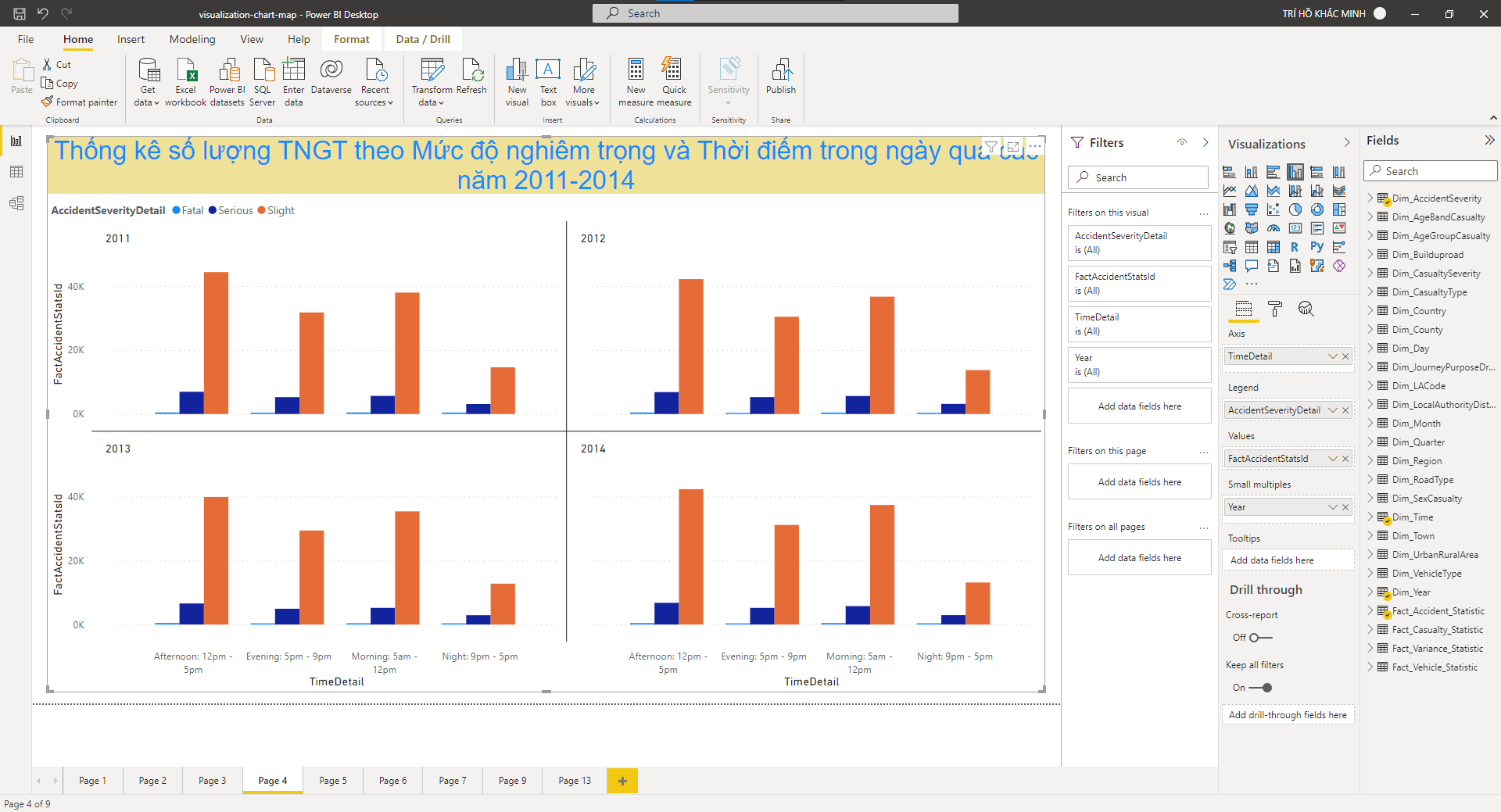Click Add drill-through fields here
This screenshot has width=1501, height=812.
pyautogui.click(x=1288, y=715)
